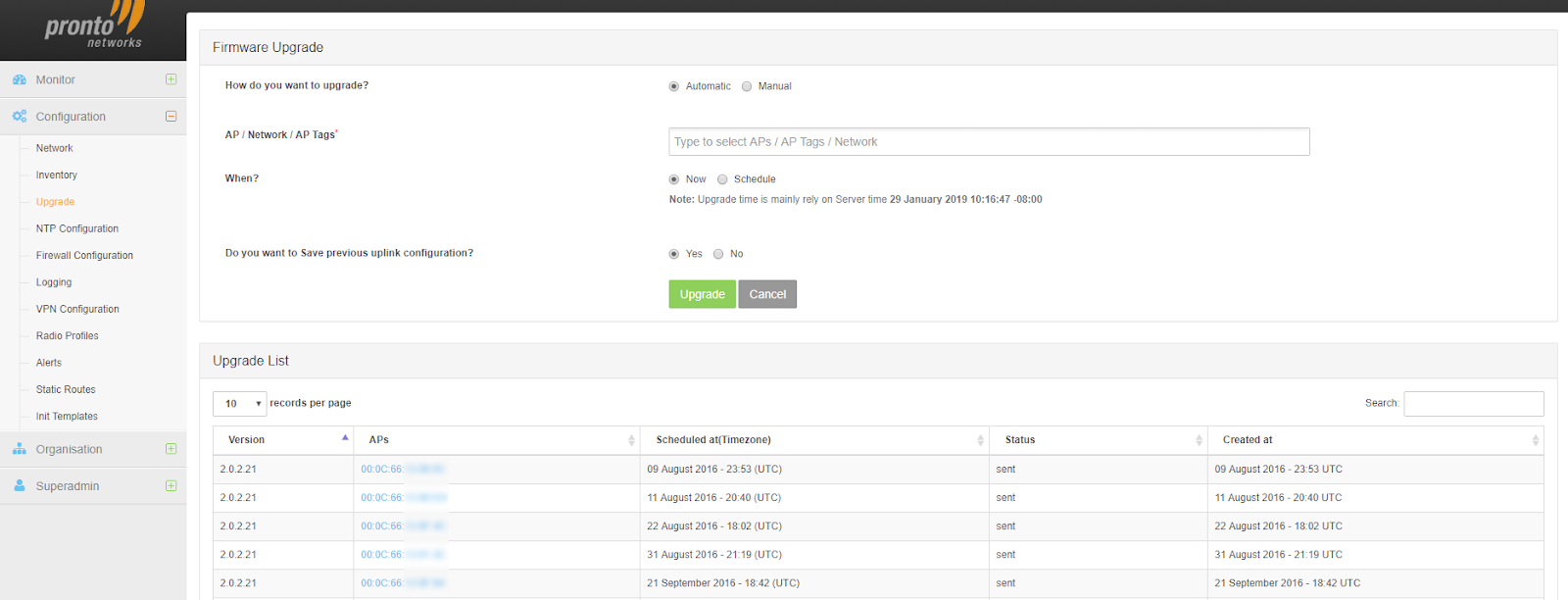Click scheduled time 22 August 2016 - 18:02 (UTC)
This screenshot has width=1568, height=600.
714,526
